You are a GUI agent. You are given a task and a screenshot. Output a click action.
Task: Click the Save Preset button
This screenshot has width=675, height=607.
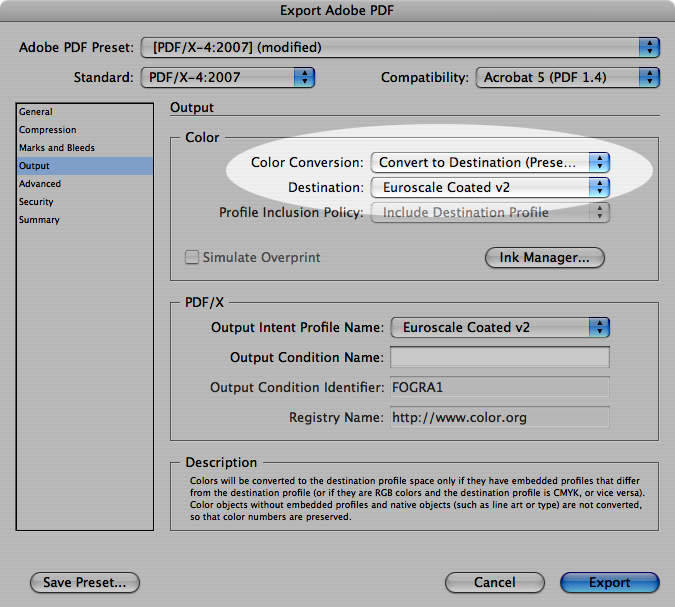point(85,582)
